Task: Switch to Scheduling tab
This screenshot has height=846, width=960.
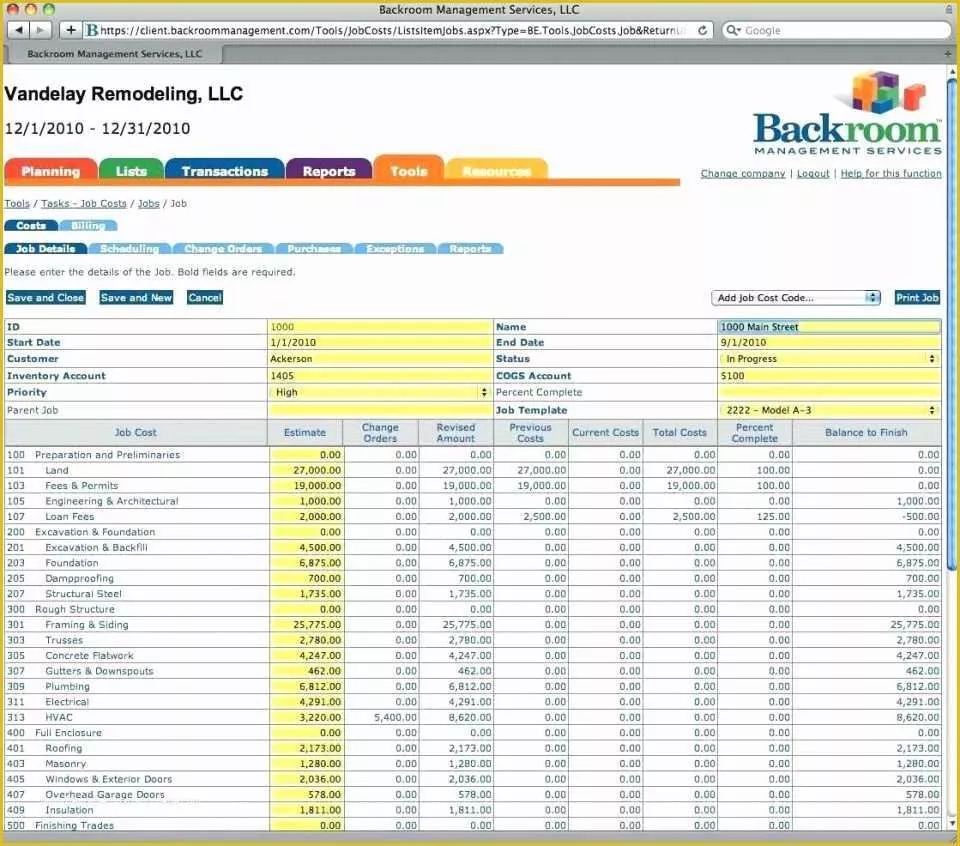Action: click(x=129, y=249)
